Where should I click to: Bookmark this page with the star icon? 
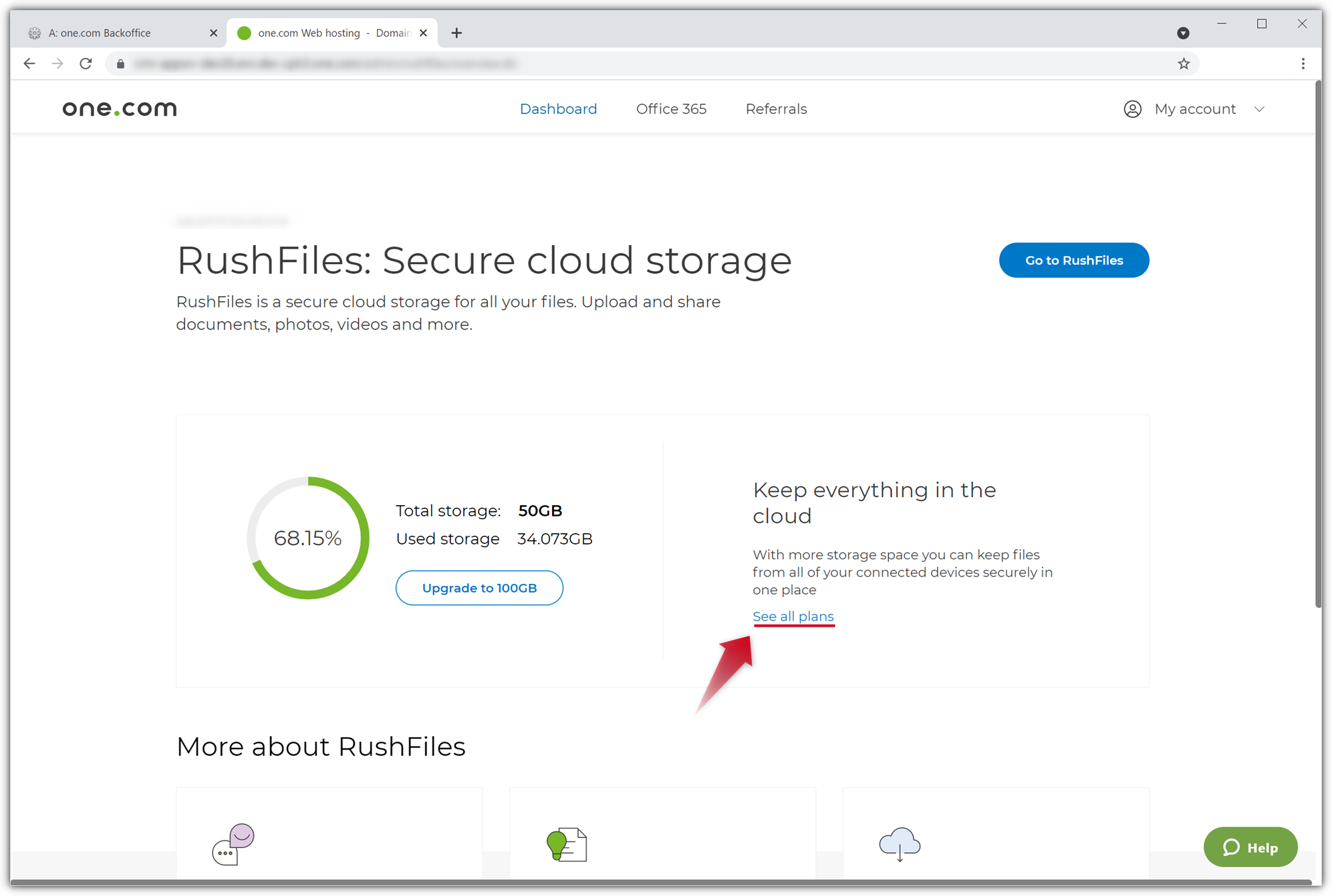(1184, 63)
